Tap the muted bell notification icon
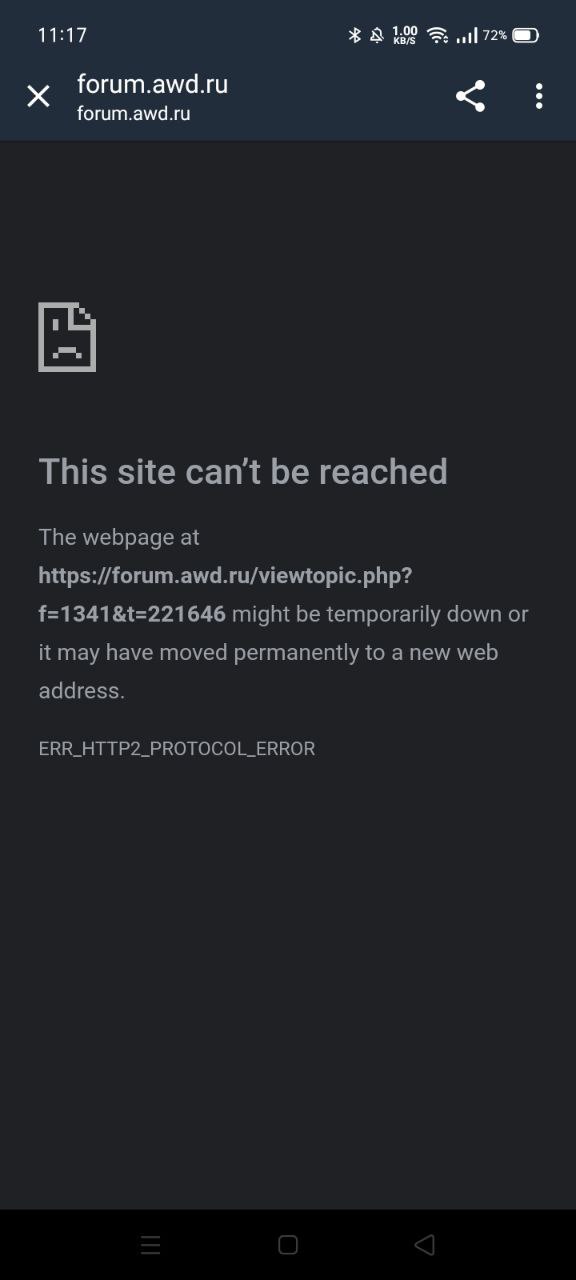 [x=377, y=35]
